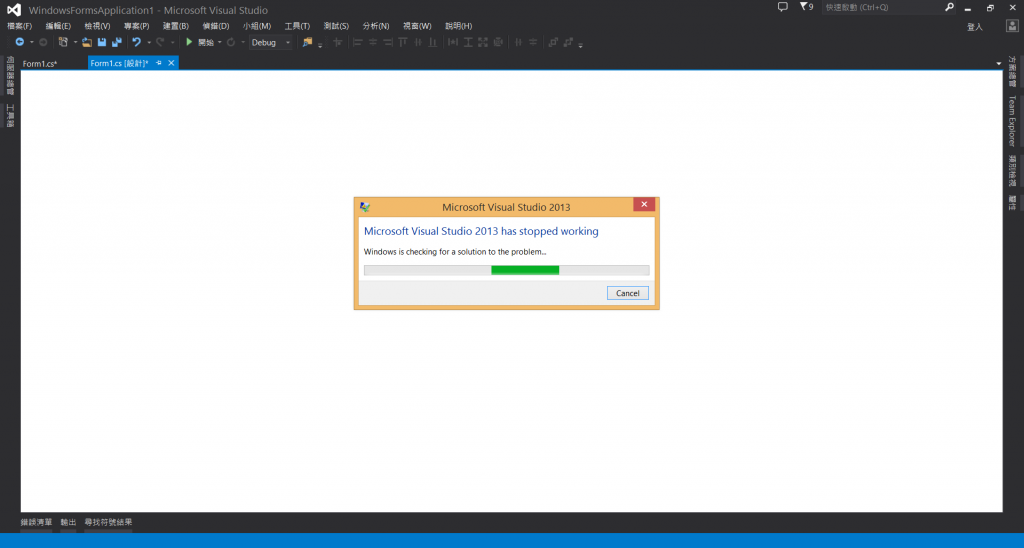The image size is (1024, 548).
Task: Click the Bring to Front icon
Action: (x=553, y=42)
